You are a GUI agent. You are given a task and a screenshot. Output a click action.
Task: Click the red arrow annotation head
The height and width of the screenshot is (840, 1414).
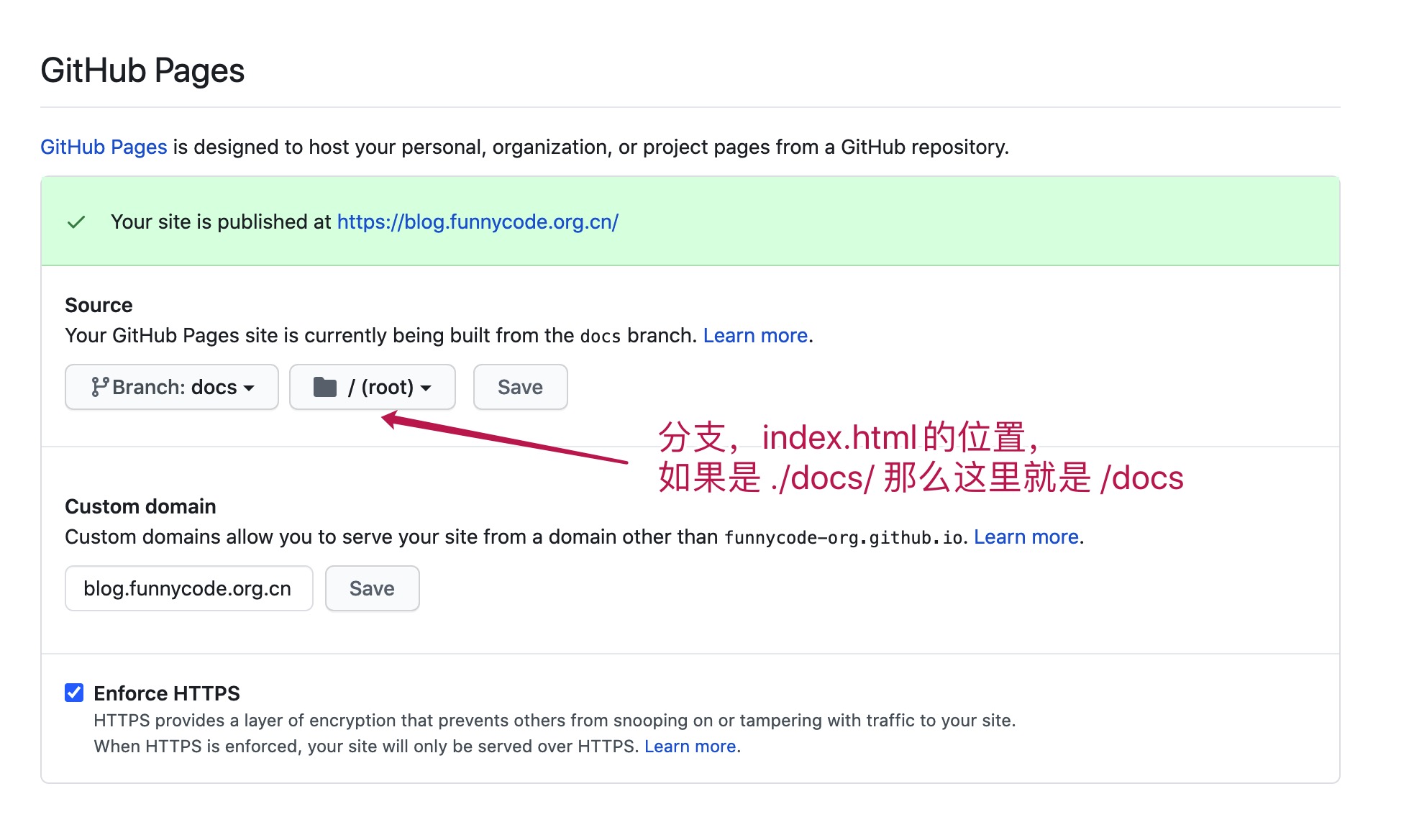click(x=391, y=419)
